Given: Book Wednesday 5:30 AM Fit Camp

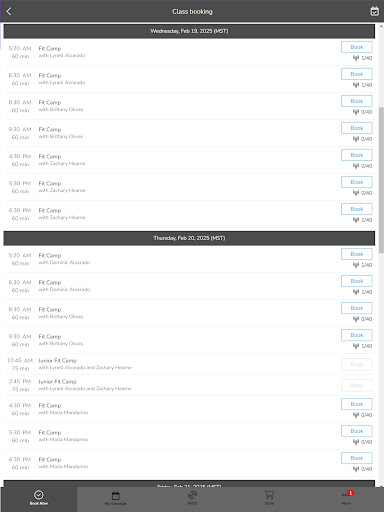Looking at the screenshot, I should [x=357, y=47].
